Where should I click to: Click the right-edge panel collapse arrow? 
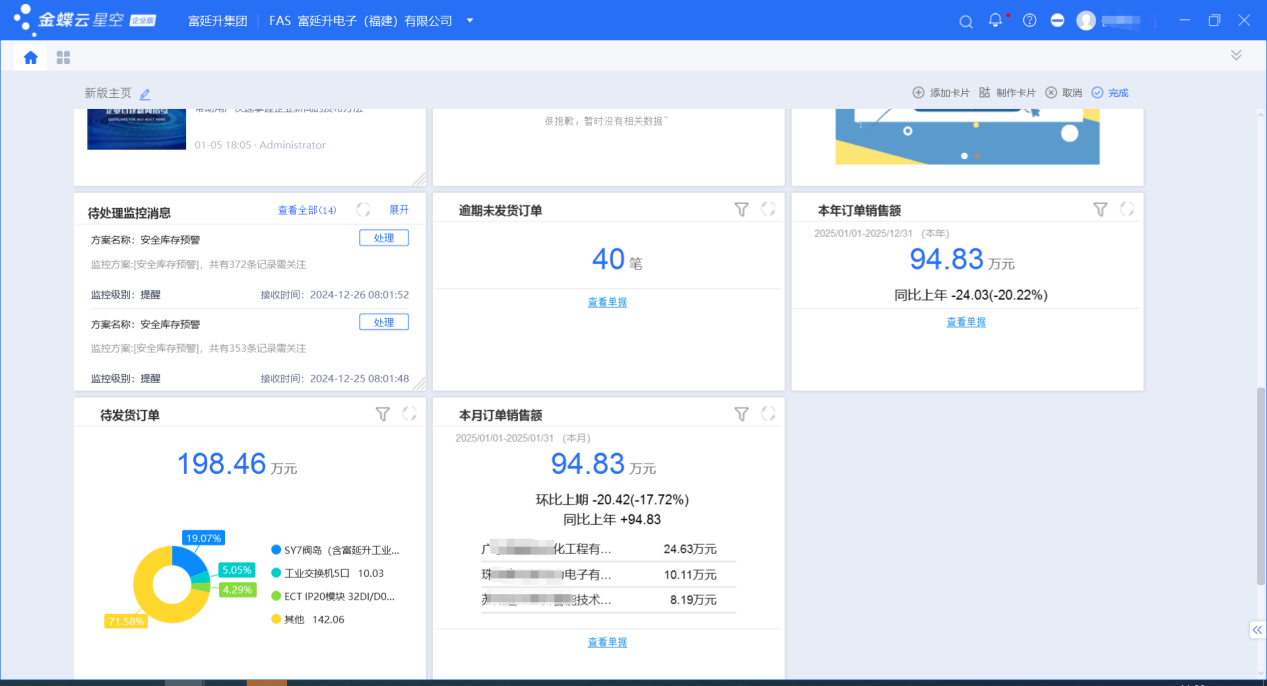click(x=1257, y=630)
